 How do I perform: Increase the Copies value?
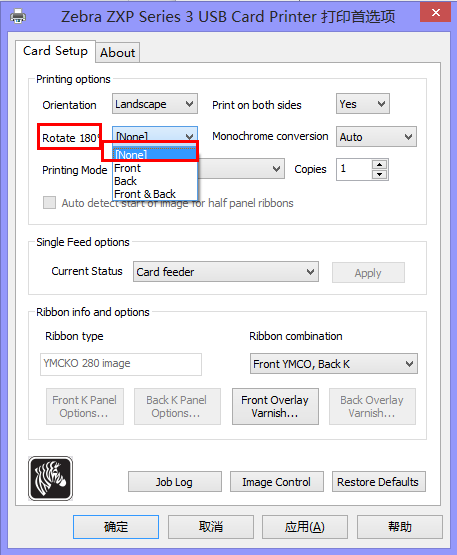click(379, 165)
